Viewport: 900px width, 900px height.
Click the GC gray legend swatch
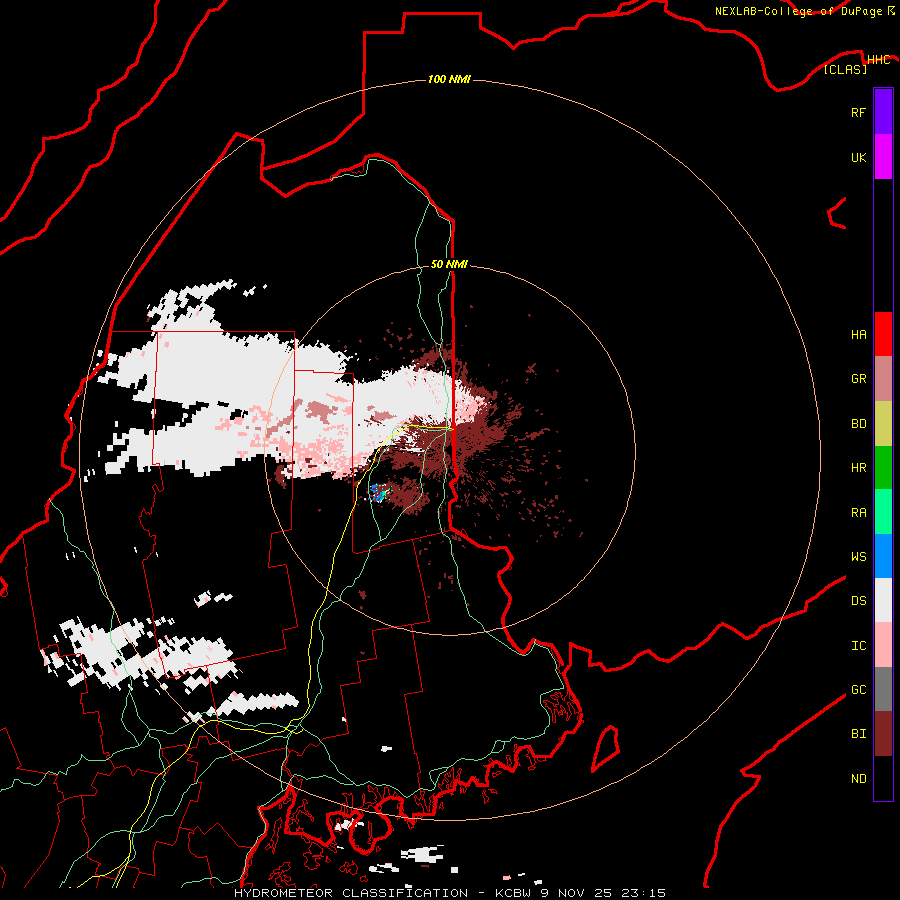tap(883, 689)
